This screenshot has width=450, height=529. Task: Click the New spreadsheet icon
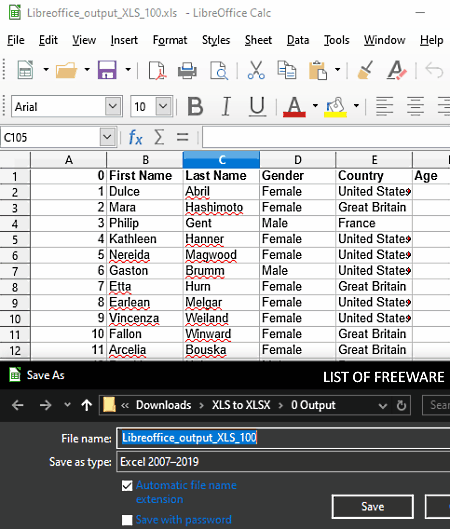tap(26, 70)
